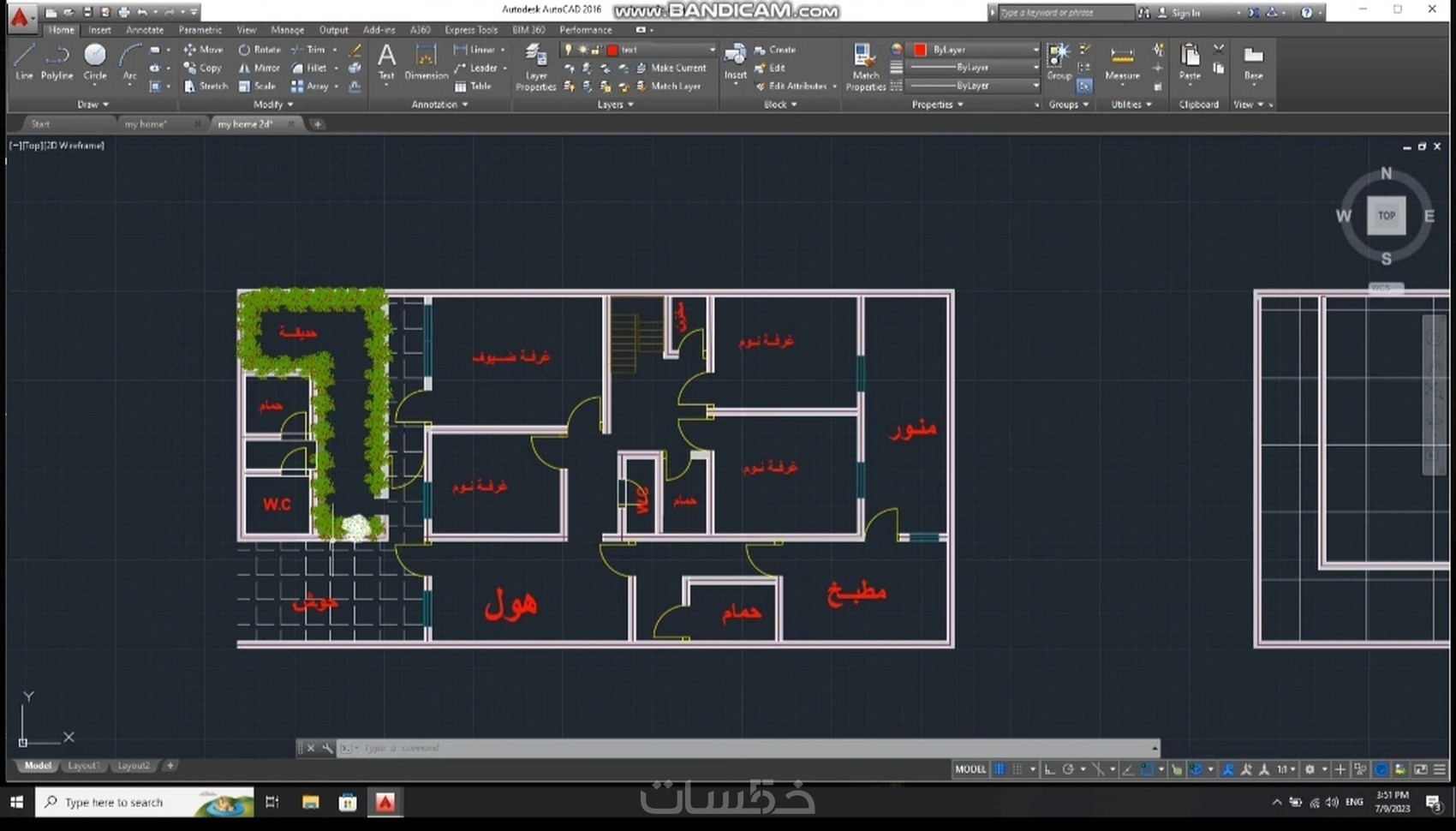Click Sign In button
1456x831 pixels.
click(x=1179, y=13)
